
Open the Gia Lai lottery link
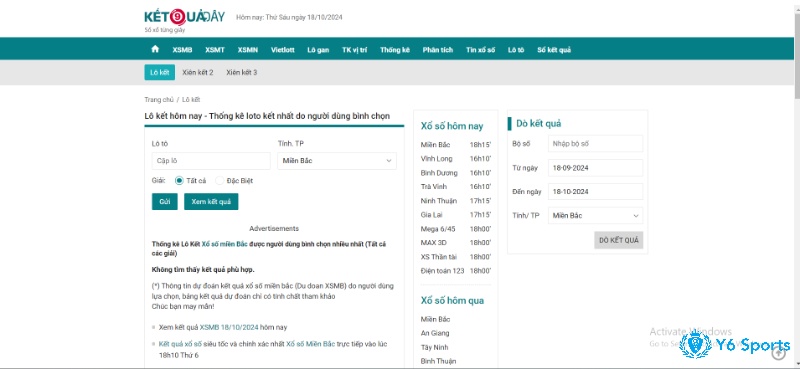432,215
